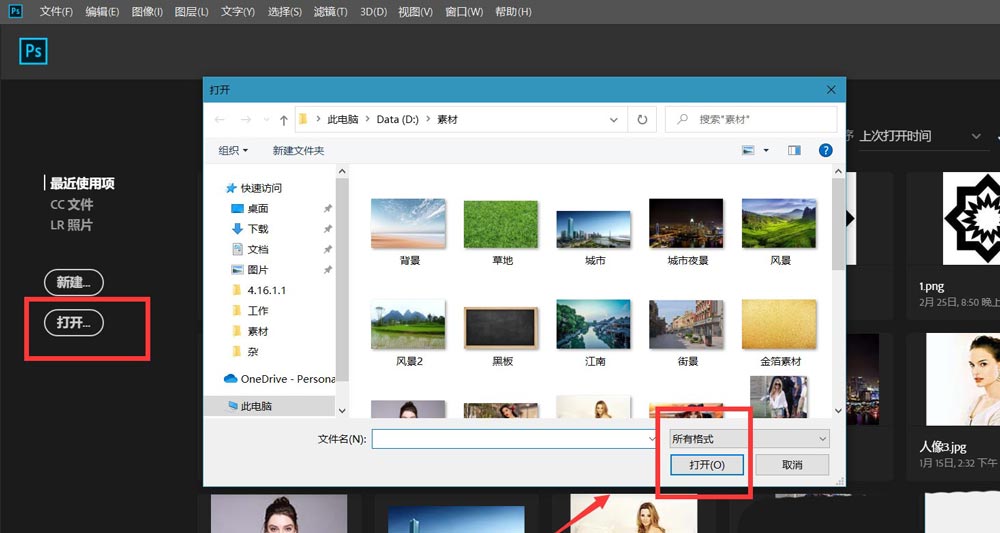Change the view mode icon
The width and height of the screenshot is (1000, 533).
tap(748, 150)
